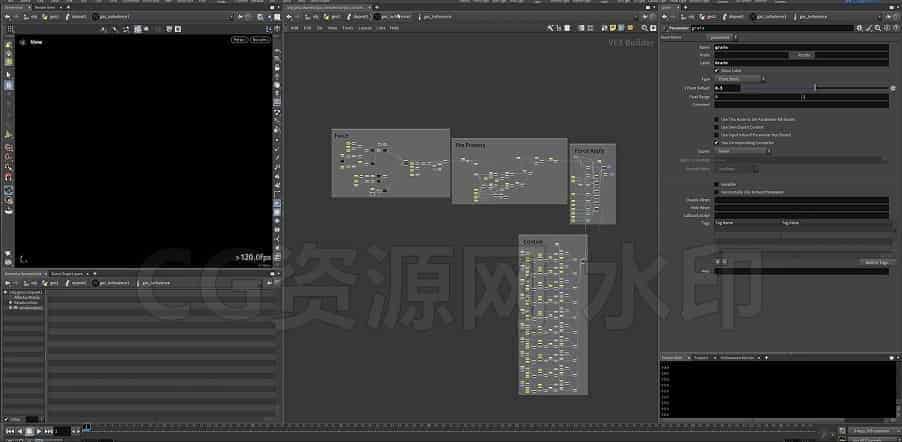Screen dimensions: 902x442
Task: Open the Export dropdown in parameter pane
Action: coord(742,151)
